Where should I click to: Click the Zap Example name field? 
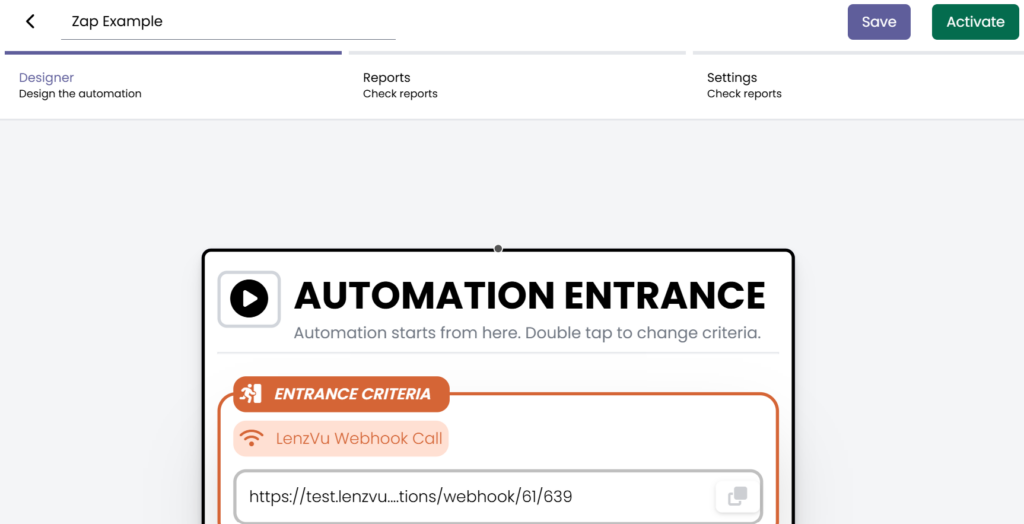point(228,21)
